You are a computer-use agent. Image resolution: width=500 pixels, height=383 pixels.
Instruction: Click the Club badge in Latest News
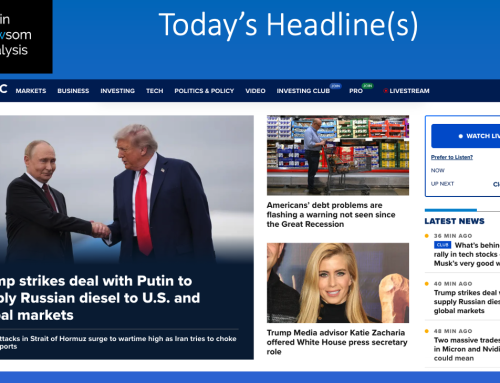[442, 245]
